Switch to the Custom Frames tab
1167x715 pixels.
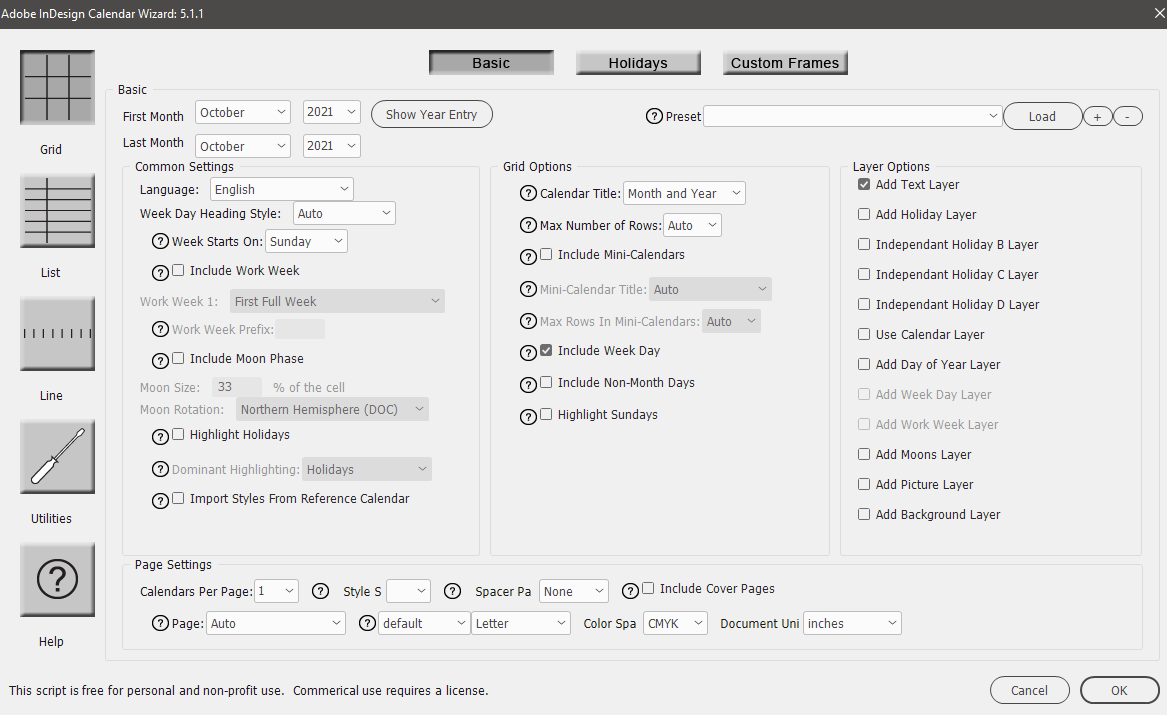pos(784,62)
